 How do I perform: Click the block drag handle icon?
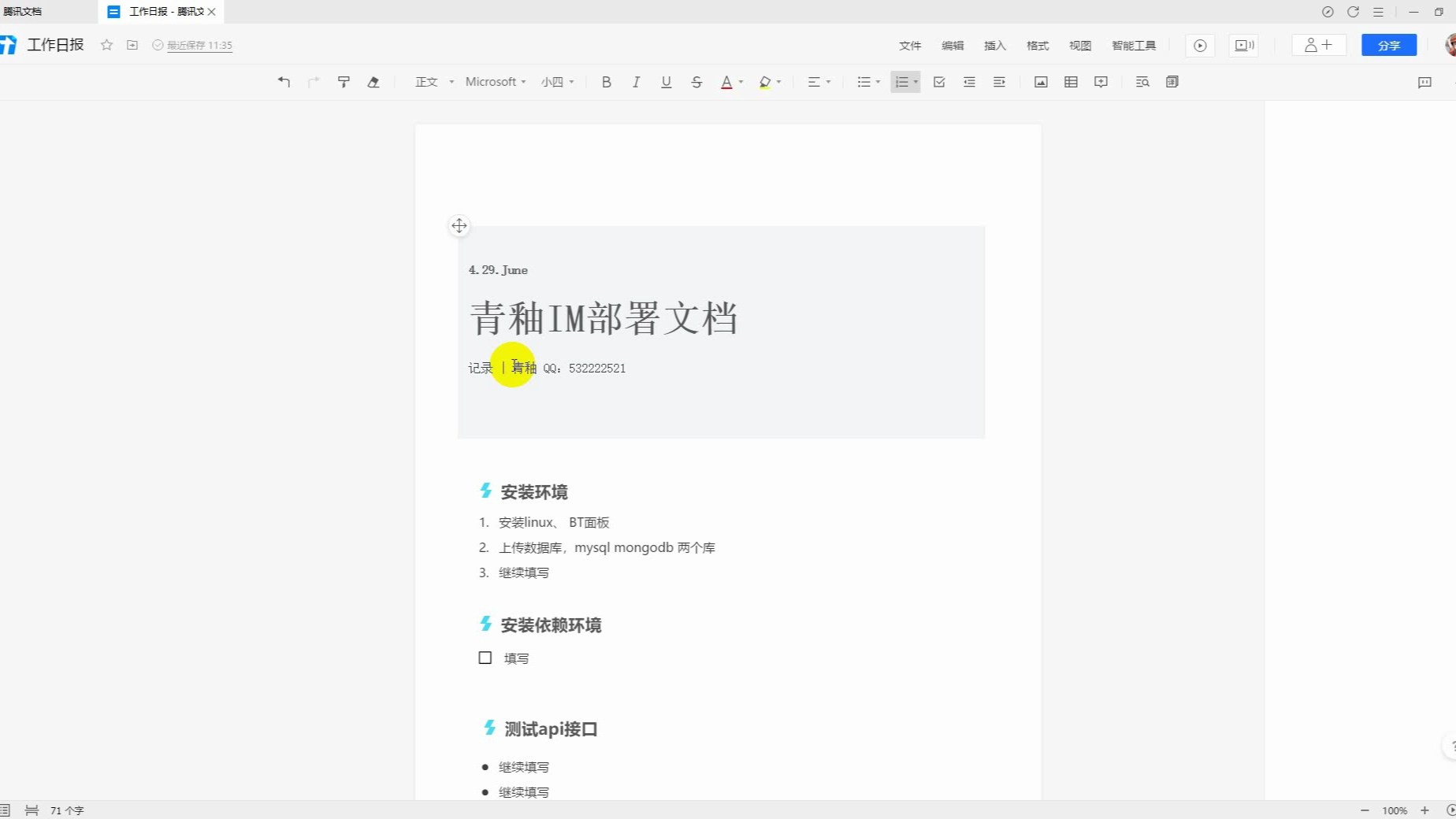pos(459,226)
